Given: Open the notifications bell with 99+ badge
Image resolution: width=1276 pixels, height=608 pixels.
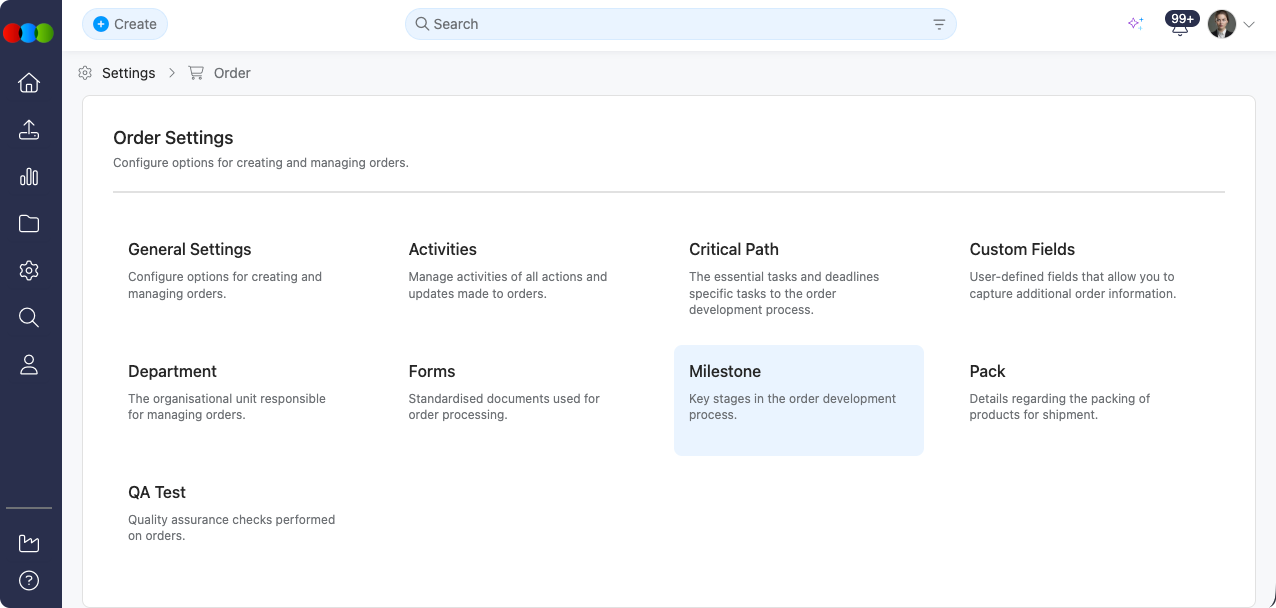Looking at the screenshot, I should 1180,25.
